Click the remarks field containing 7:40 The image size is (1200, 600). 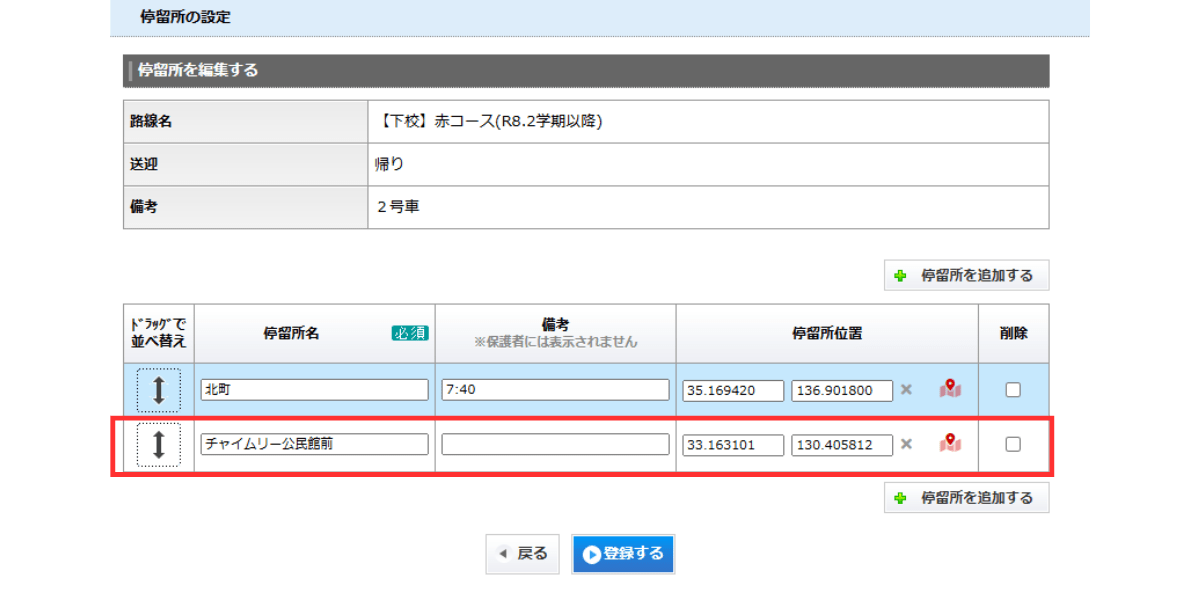pos(555,390)
